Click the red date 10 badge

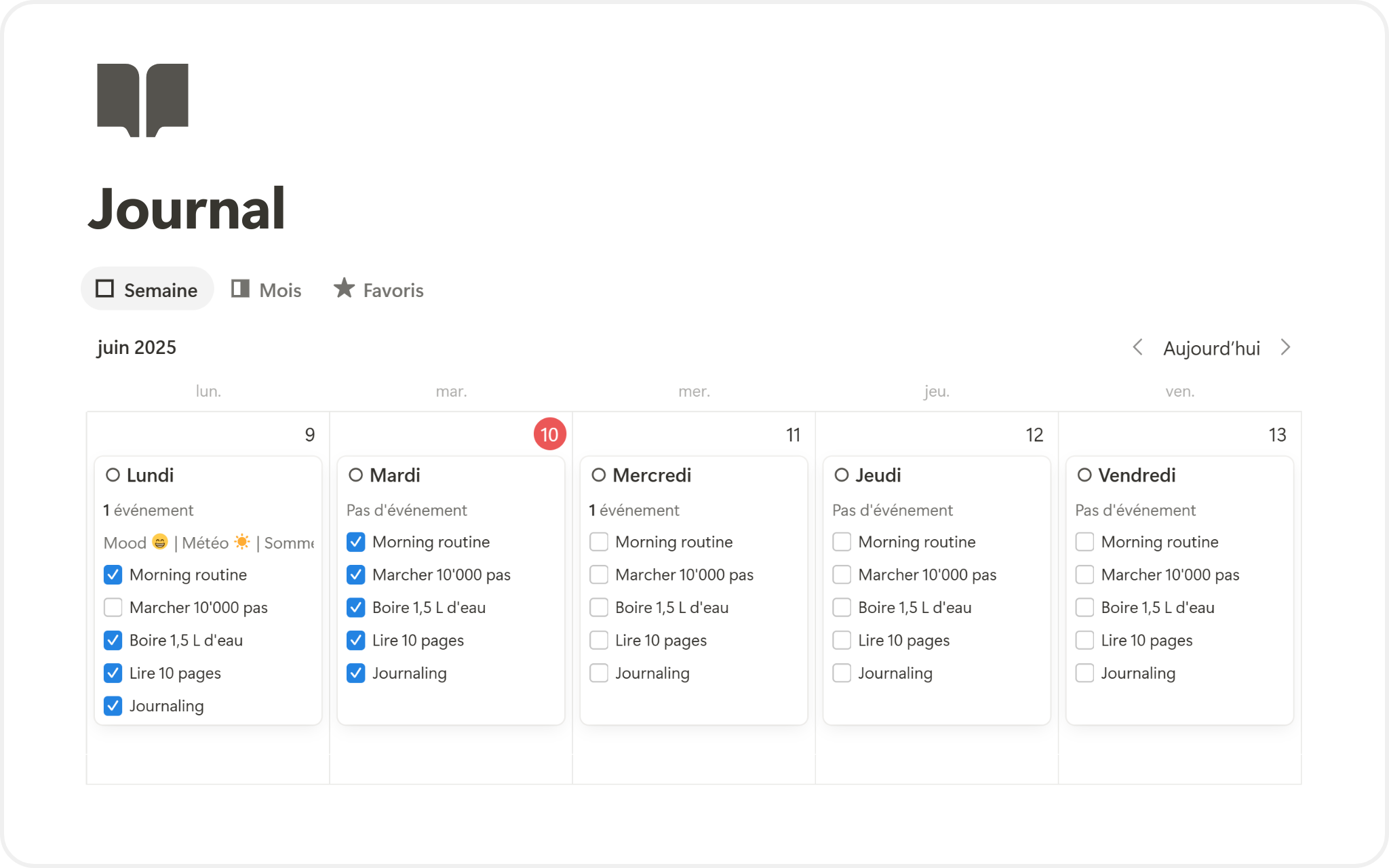(x=549, y=434)
